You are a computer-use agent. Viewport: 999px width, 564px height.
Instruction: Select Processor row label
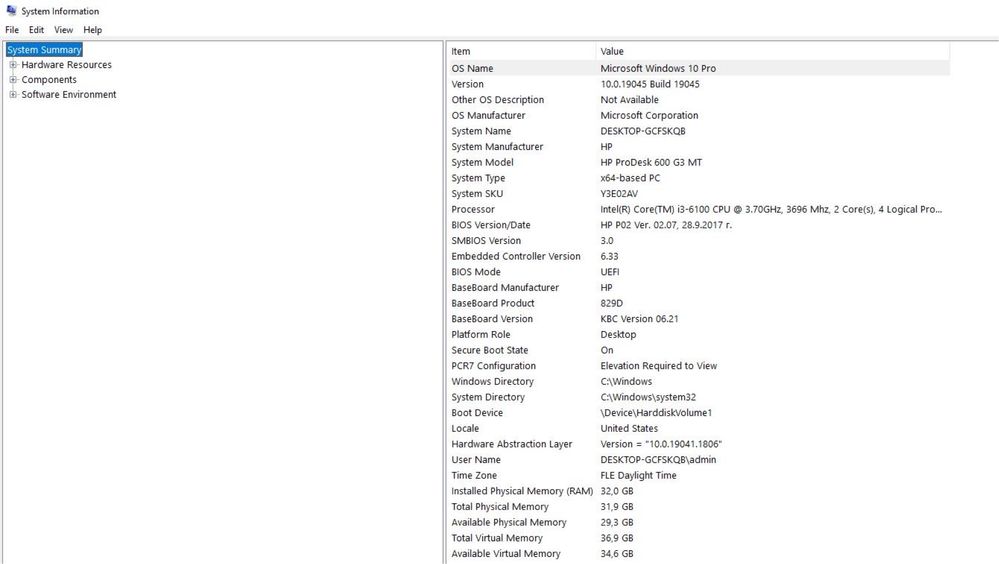click(x=473, y=209)
